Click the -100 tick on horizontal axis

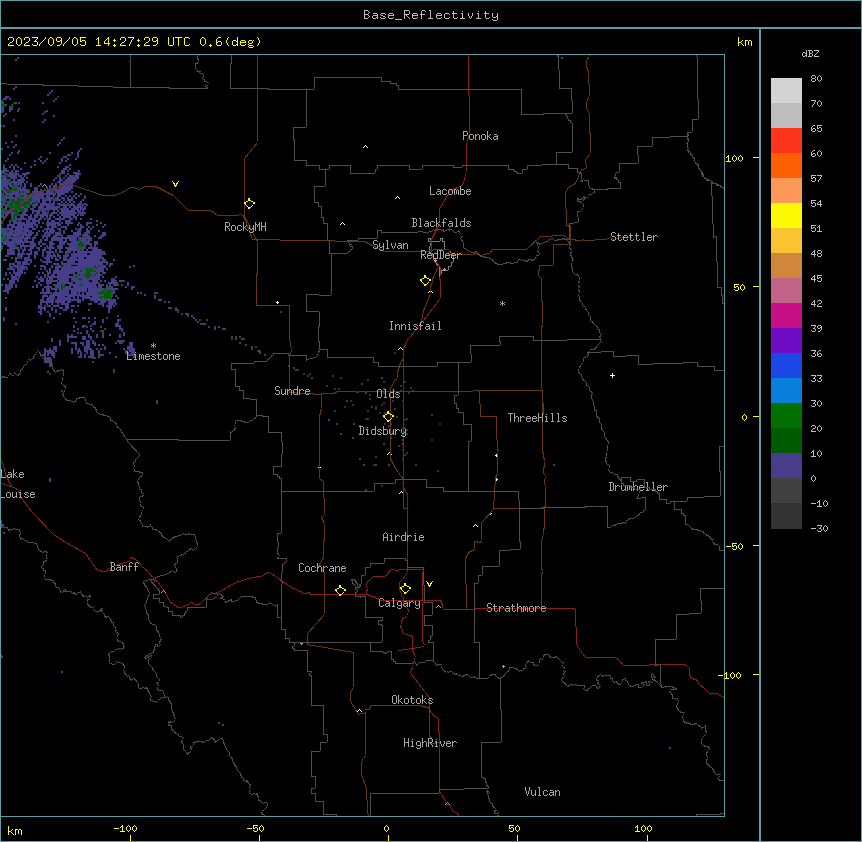126,828
